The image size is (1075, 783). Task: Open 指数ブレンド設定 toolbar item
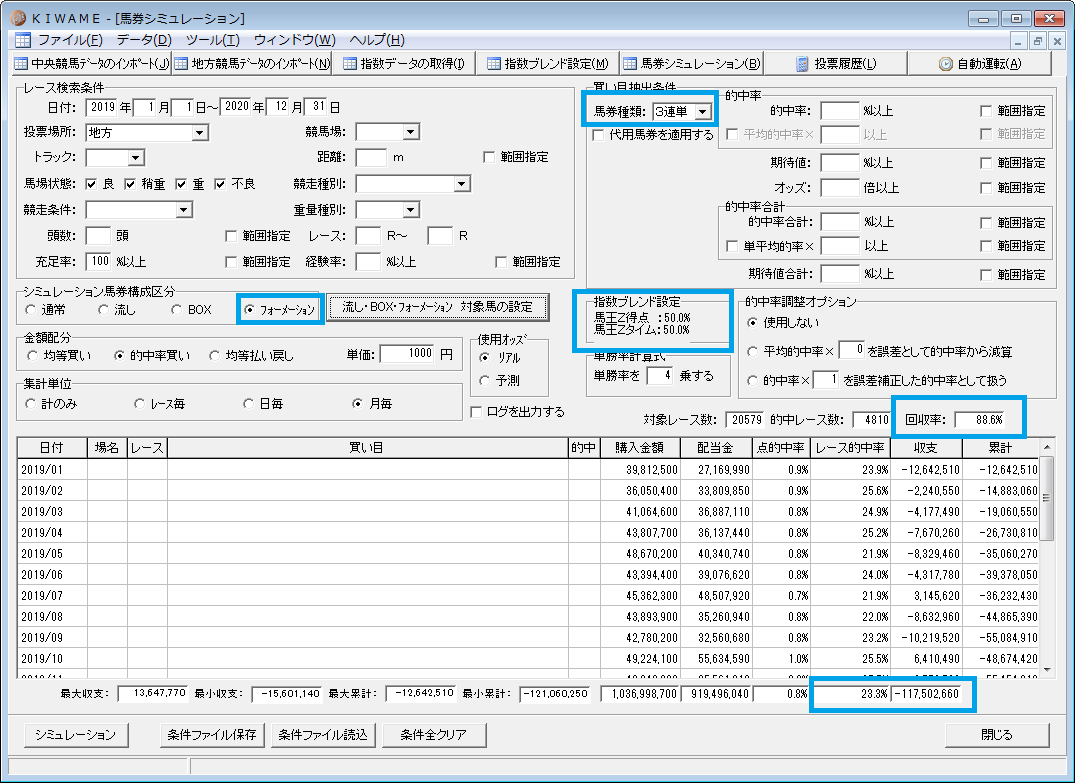click(548, 64)
